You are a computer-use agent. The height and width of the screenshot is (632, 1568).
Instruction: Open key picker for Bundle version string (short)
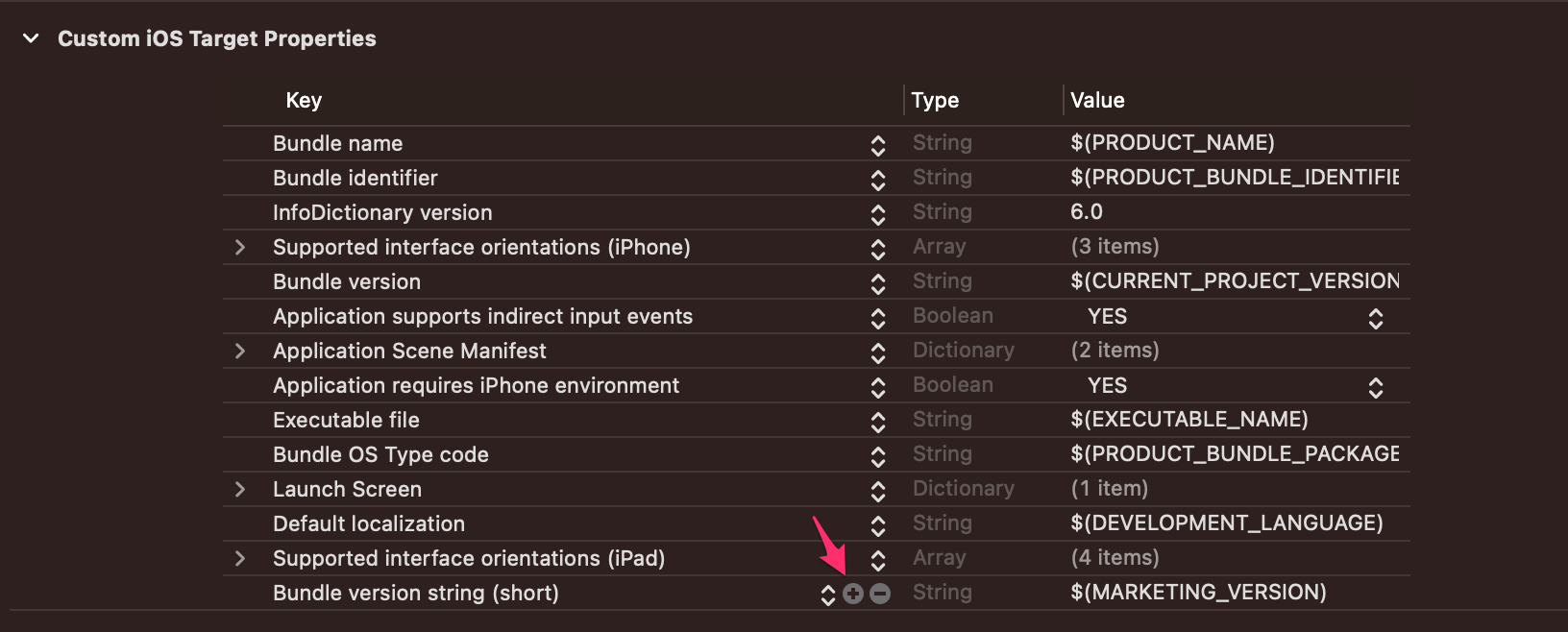click(827, 595)
